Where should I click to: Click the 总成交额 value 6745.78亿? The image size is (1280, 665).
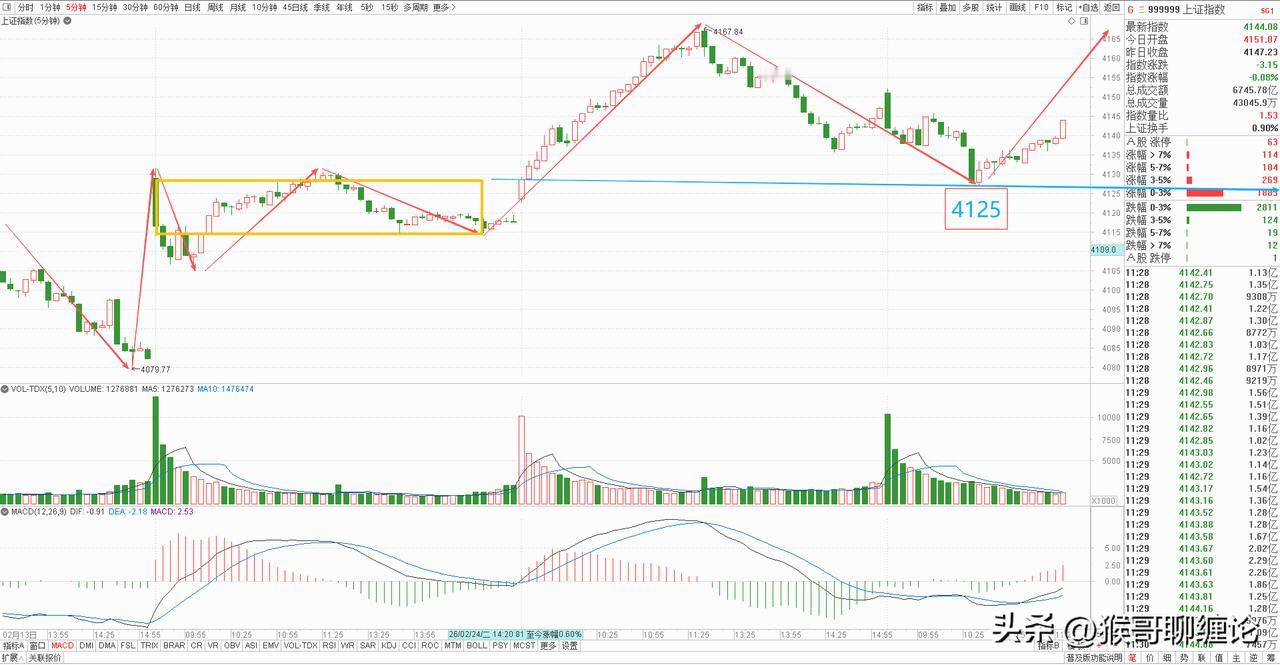tap(1254, 90)
